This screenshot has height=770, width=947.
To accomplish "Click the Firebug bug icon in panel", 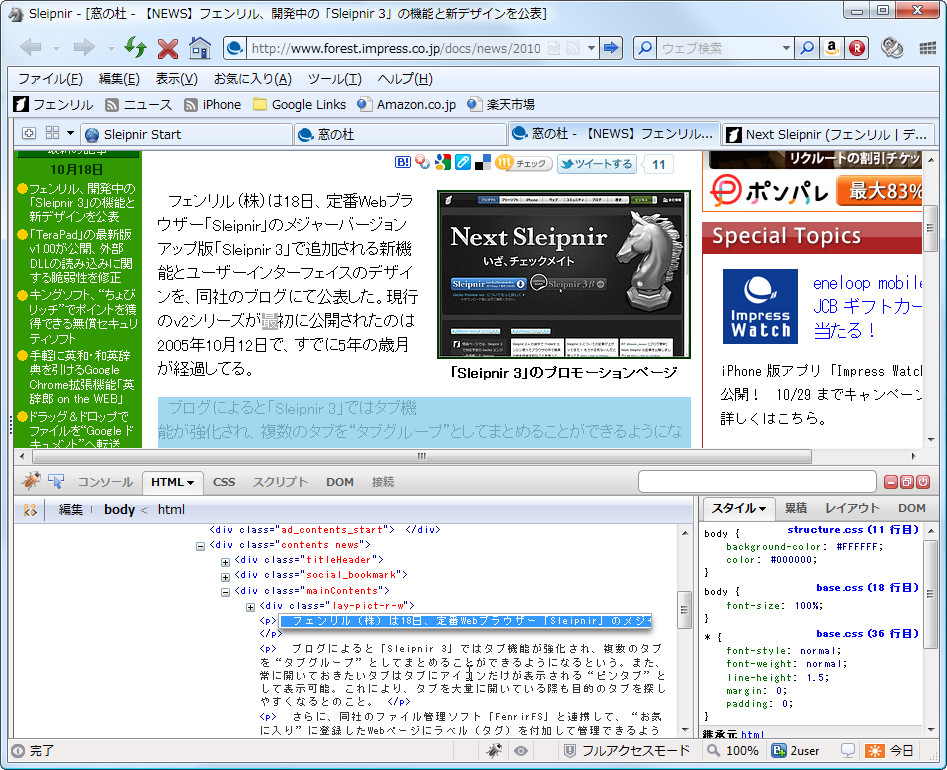I will point(31,481).
